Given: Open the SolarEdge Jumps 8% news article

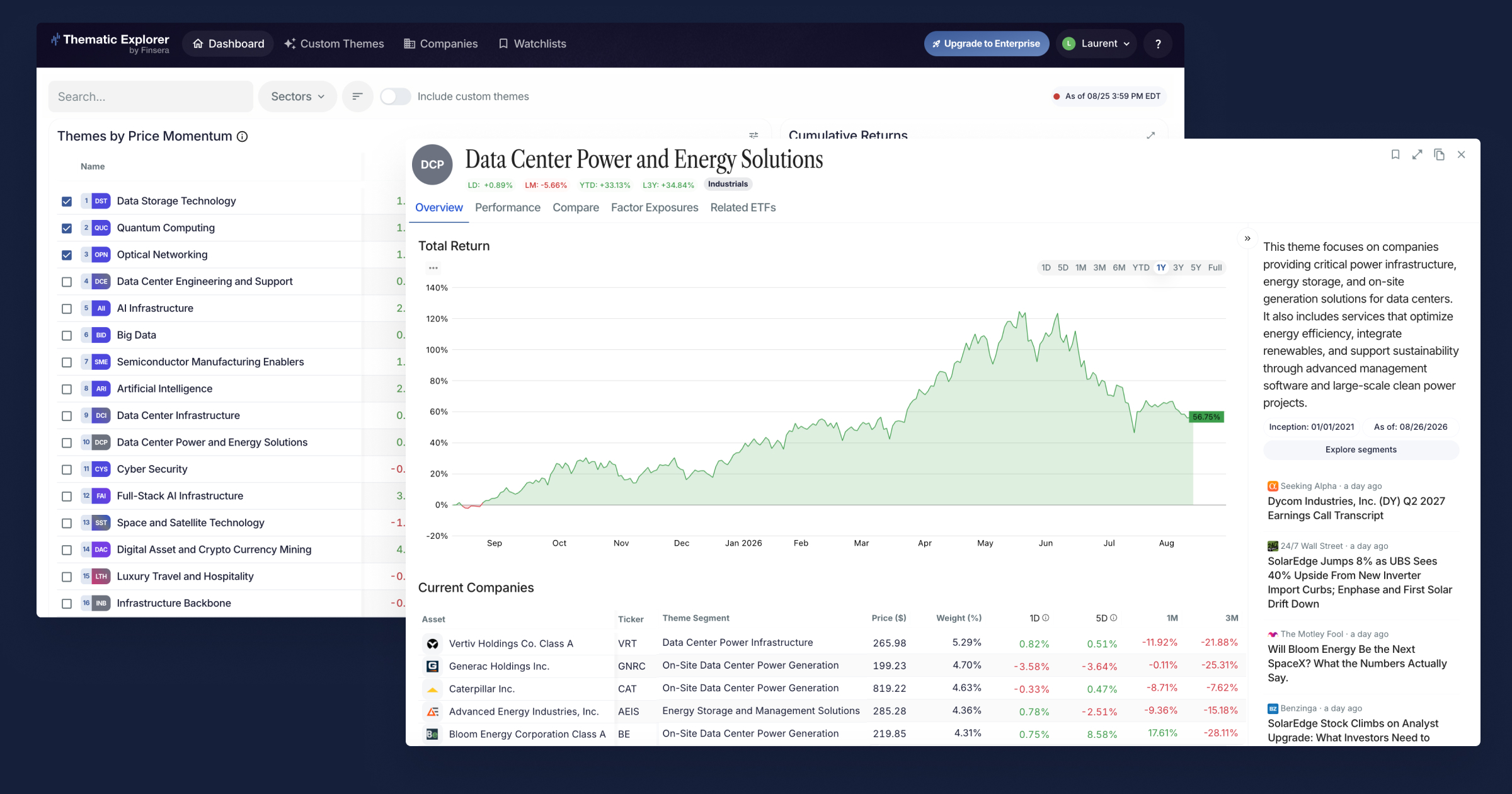Looking at the screenshot, I should (x=1360, y=582).
